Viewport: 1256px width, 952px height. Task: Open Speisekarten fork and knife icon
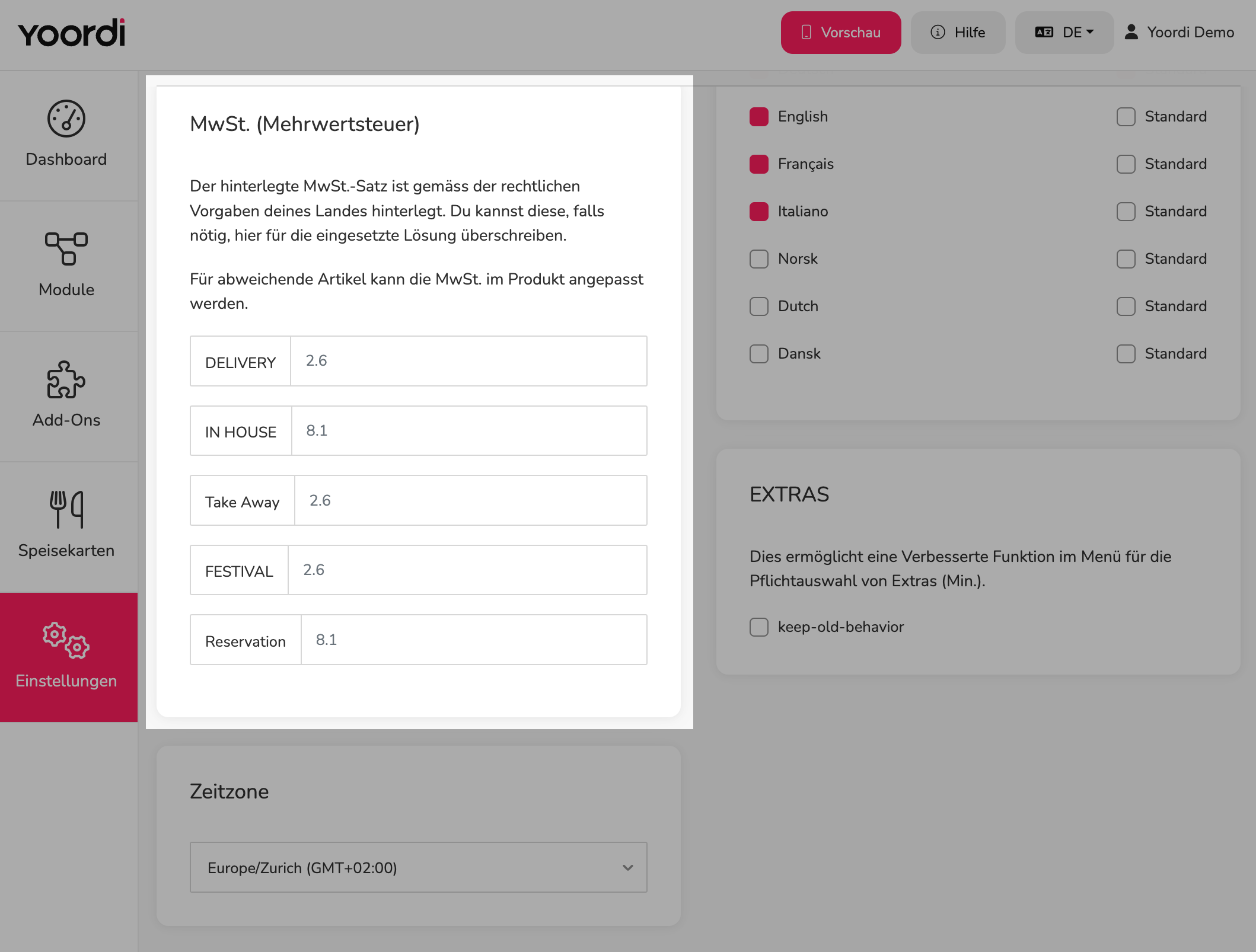(x=66, y=509)
